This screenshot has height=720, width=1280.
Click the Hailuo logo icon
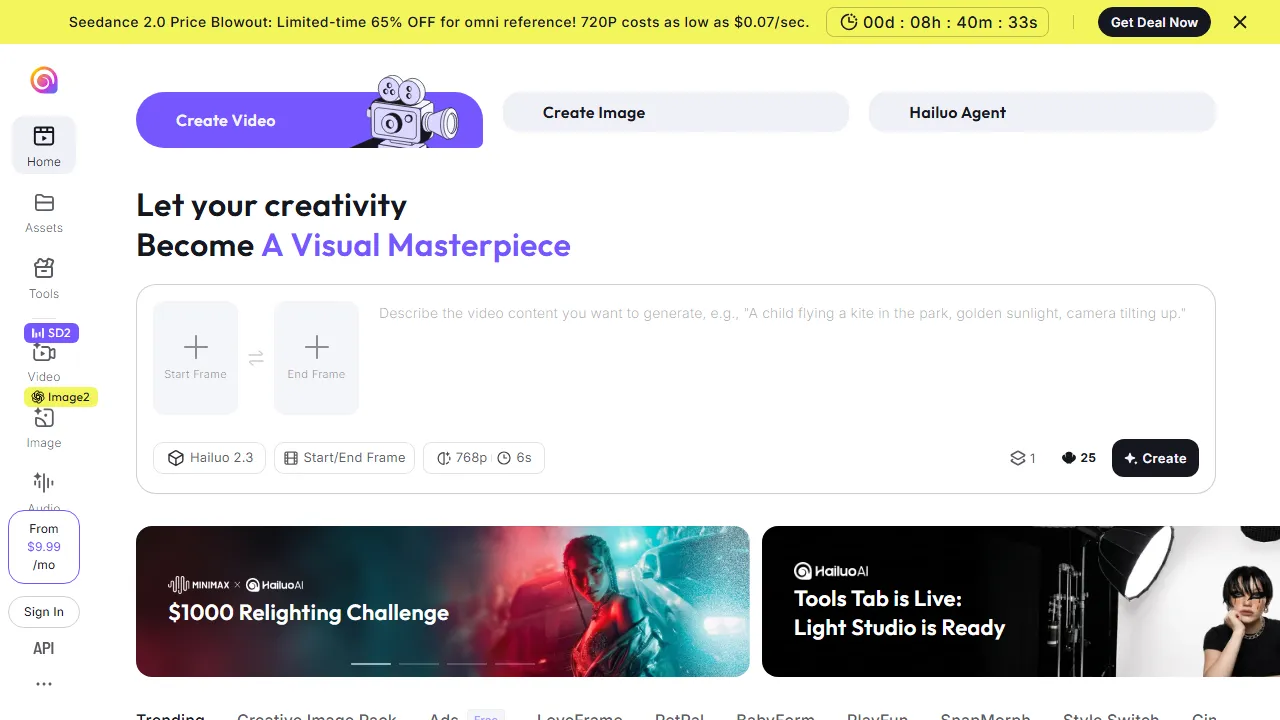(x=44, y=80)
